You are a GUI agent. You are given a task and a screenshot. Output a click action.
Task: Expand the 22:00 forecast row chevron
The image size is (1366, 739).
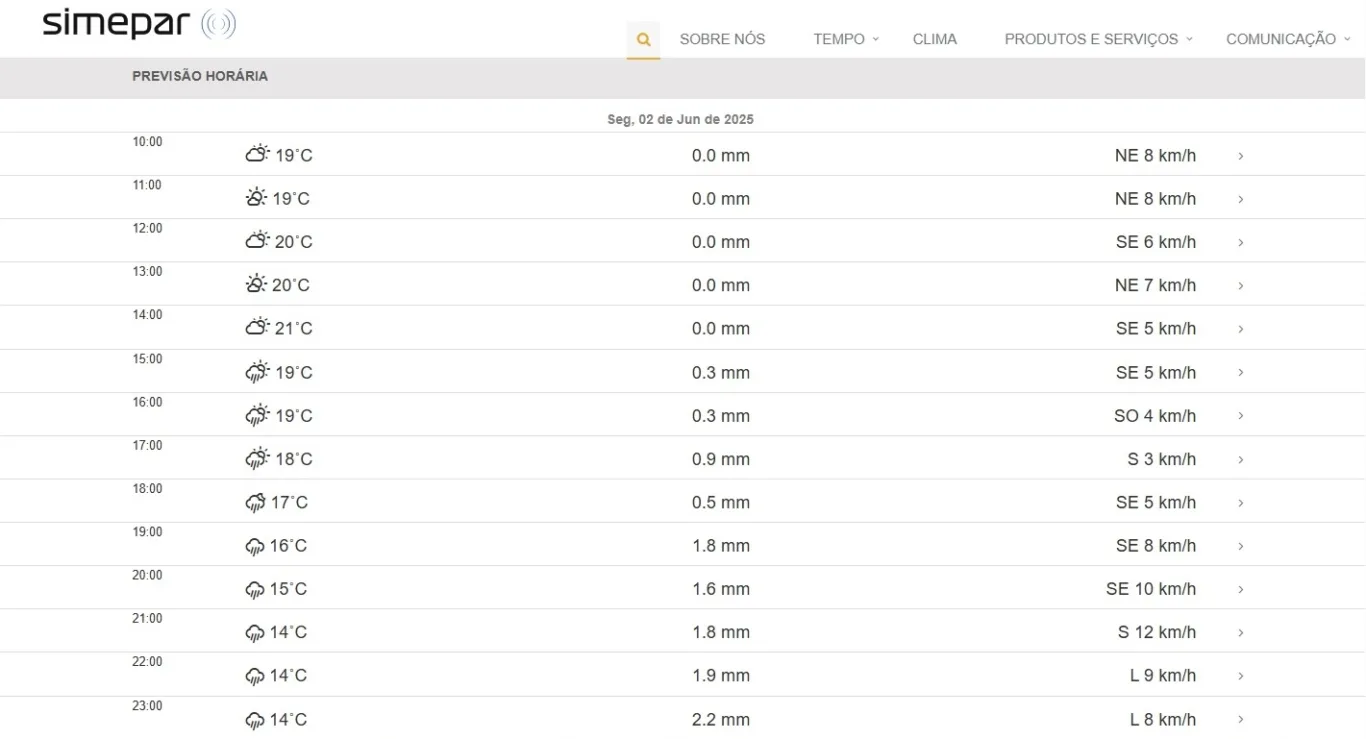point(1240,676)
